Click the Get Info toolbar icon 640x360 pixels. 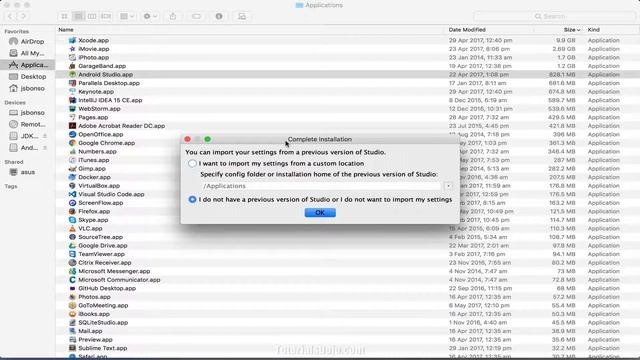[219, 16]
